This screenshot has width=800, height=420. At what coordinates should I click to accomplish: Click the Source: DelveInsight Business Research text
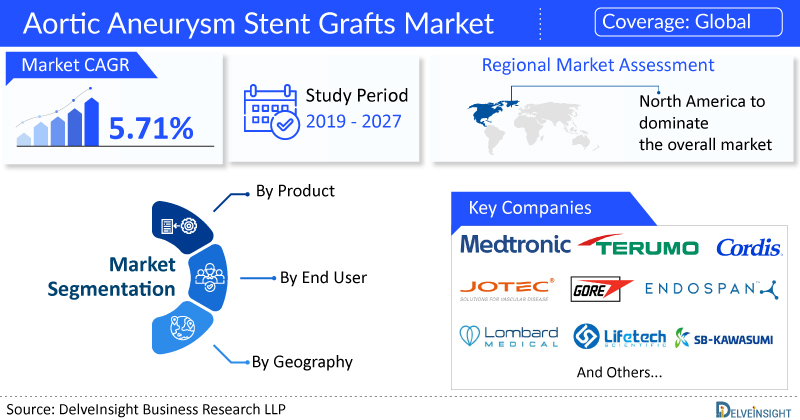(146, 409)
